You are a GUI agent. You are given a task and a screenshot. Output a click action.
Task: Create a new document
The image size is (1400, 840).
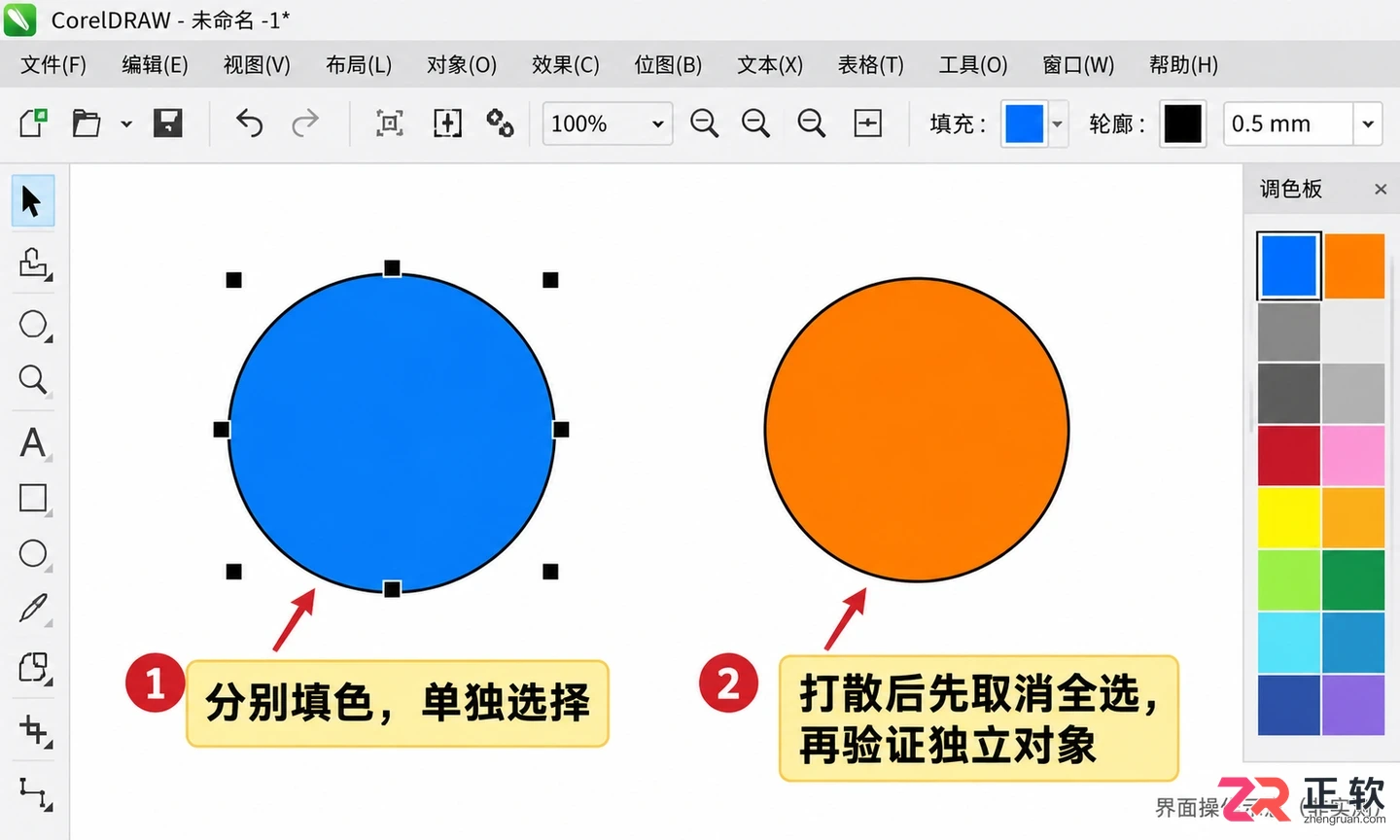[x=33, y=123]
